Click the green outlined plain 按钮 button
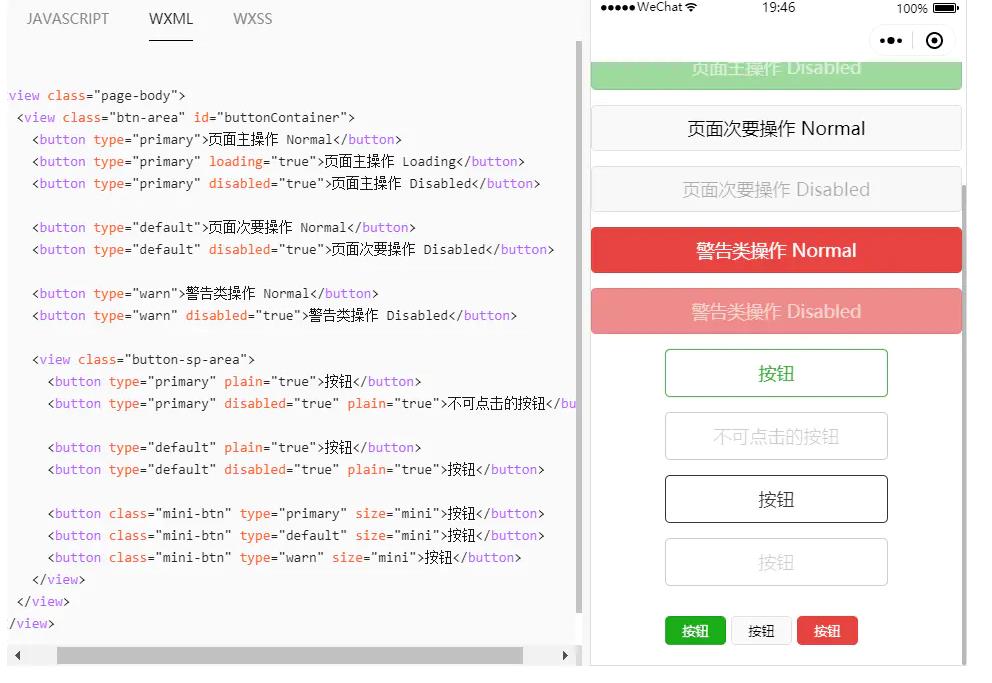This screenshot has height=683, width=992. (776, 372)
